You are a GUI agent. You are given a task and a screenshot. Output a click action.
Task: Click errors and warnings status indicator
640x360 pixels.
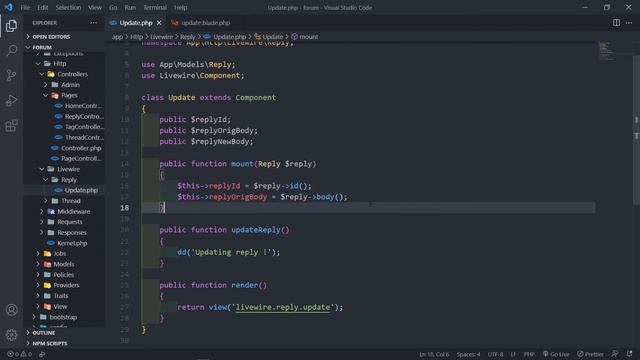coord(20,354)
